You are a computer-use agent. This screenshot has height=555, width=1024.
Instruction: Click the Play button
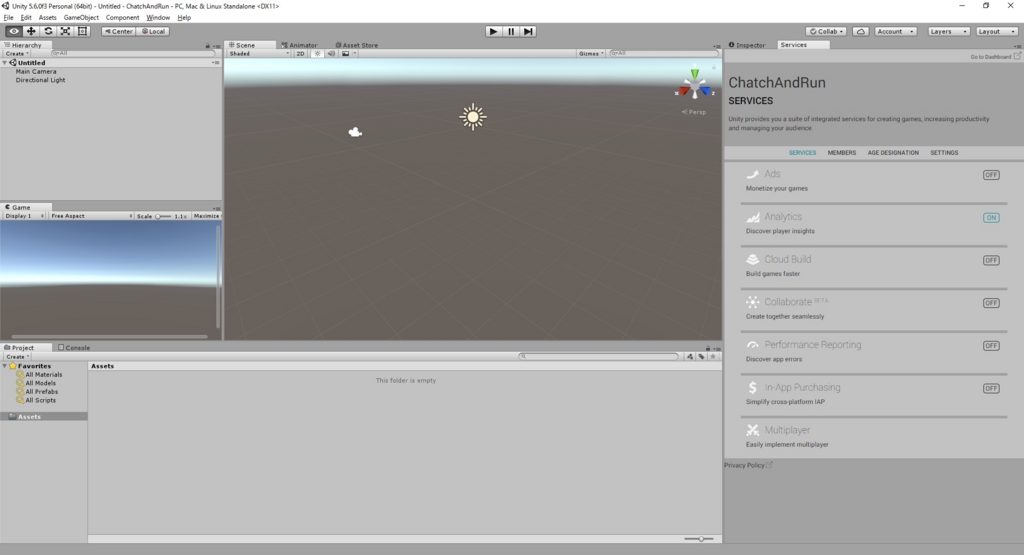[494, 31]
